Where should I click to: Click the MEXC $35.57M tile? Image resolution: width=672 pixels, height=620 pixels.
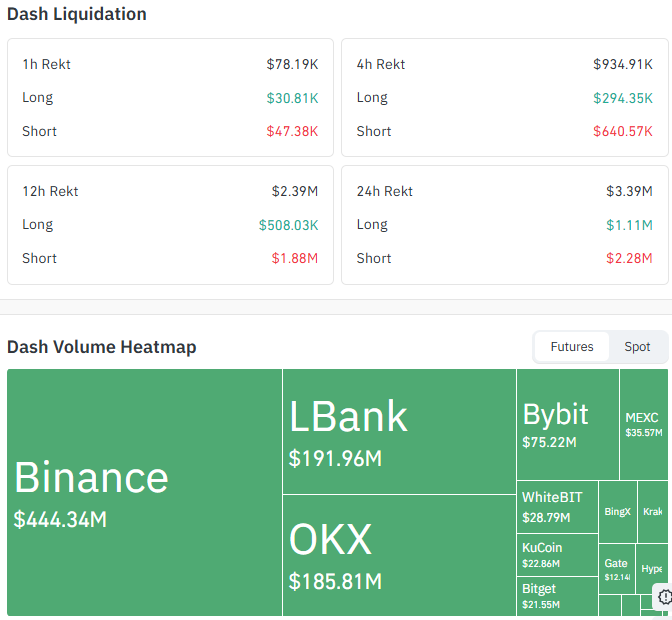(x=644, y=424)
